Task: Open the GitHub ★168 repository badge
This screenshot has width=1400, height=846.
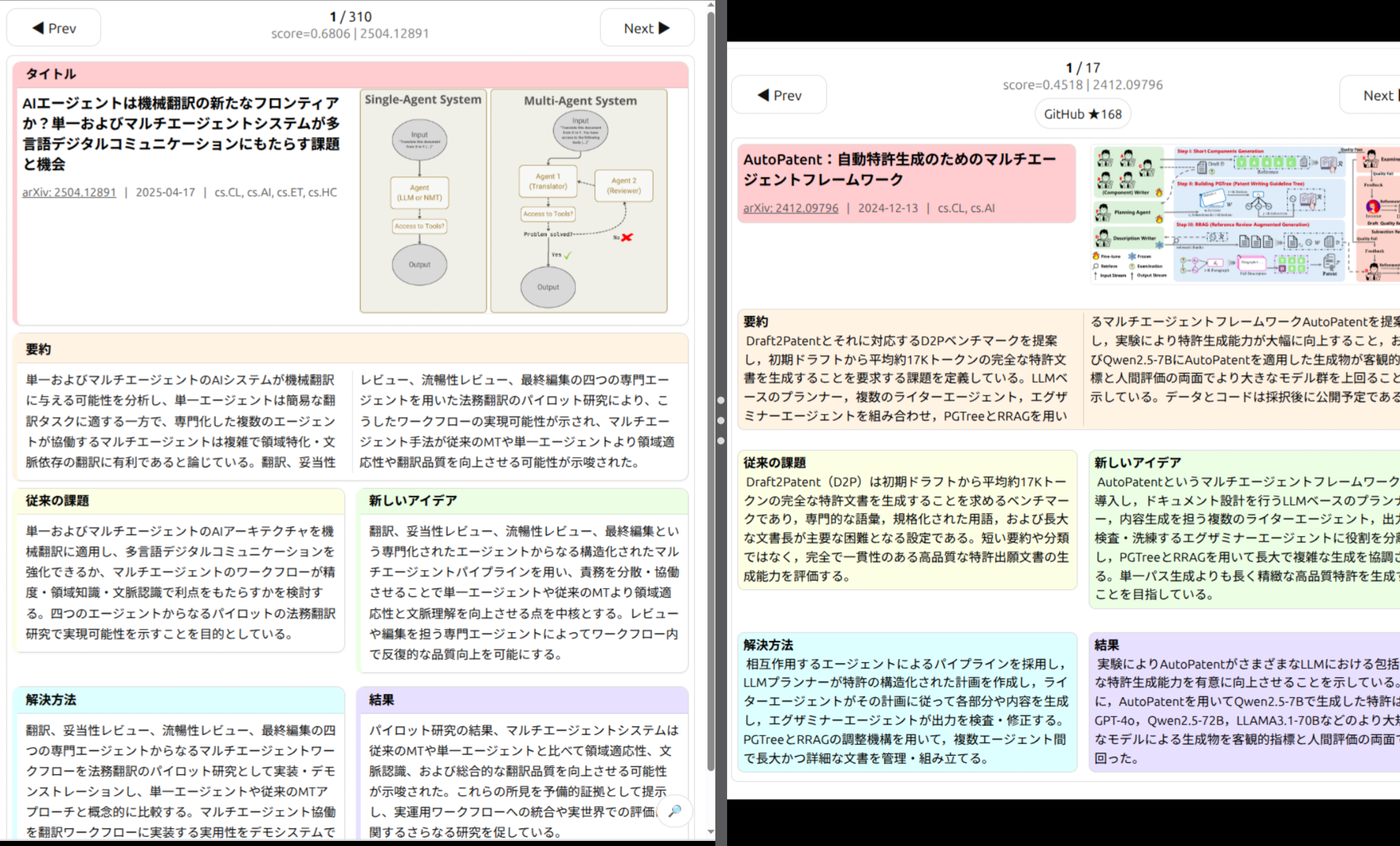Action: point(1082,114)
